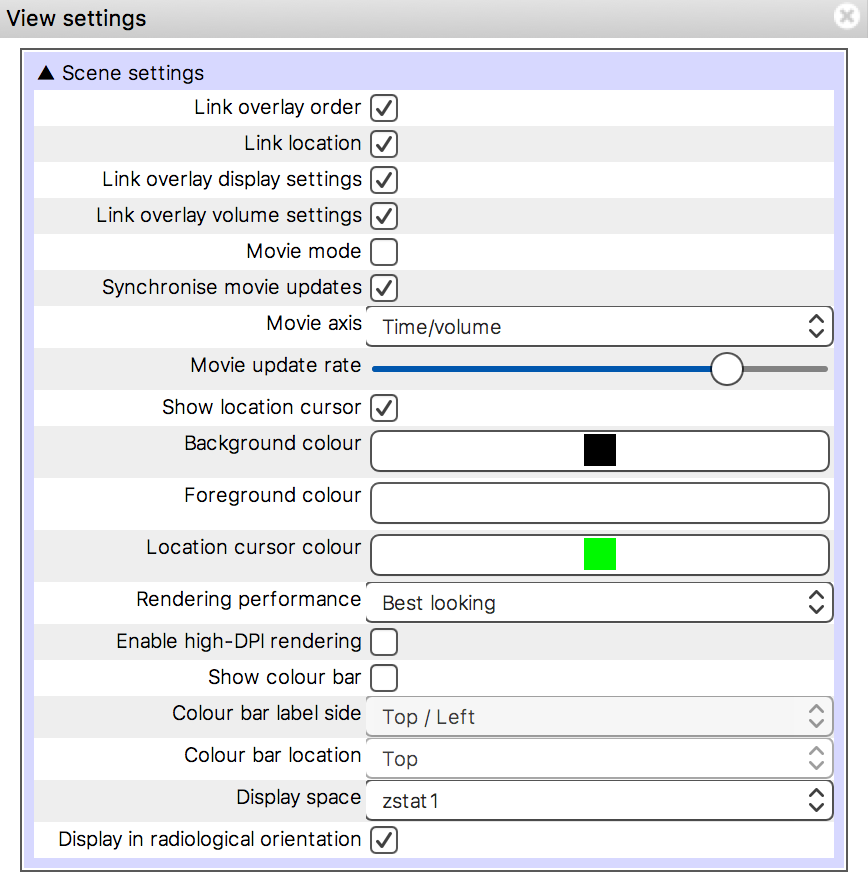The image size is (868, 878).
Task: Disable Display in radiological orientation
Action: click(384, 840)
